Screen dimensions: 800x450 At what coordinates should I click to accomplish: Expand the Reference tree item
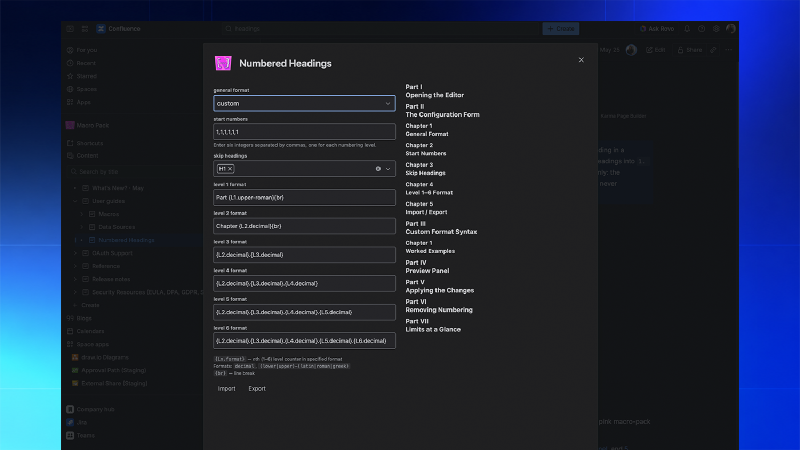tap(76, 266)
